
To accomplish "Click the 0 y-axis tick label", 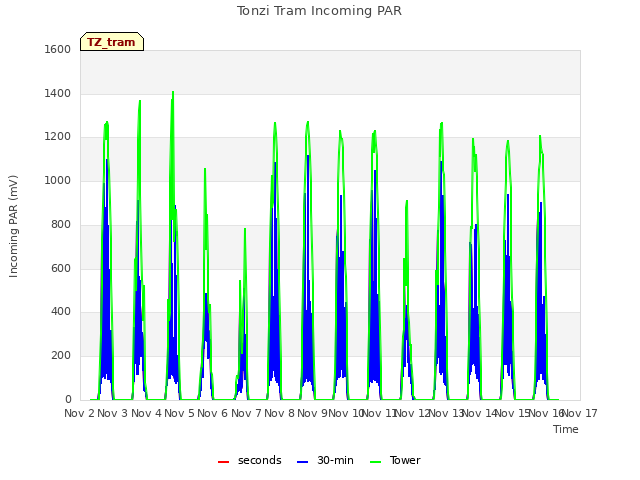I will 68,399.
